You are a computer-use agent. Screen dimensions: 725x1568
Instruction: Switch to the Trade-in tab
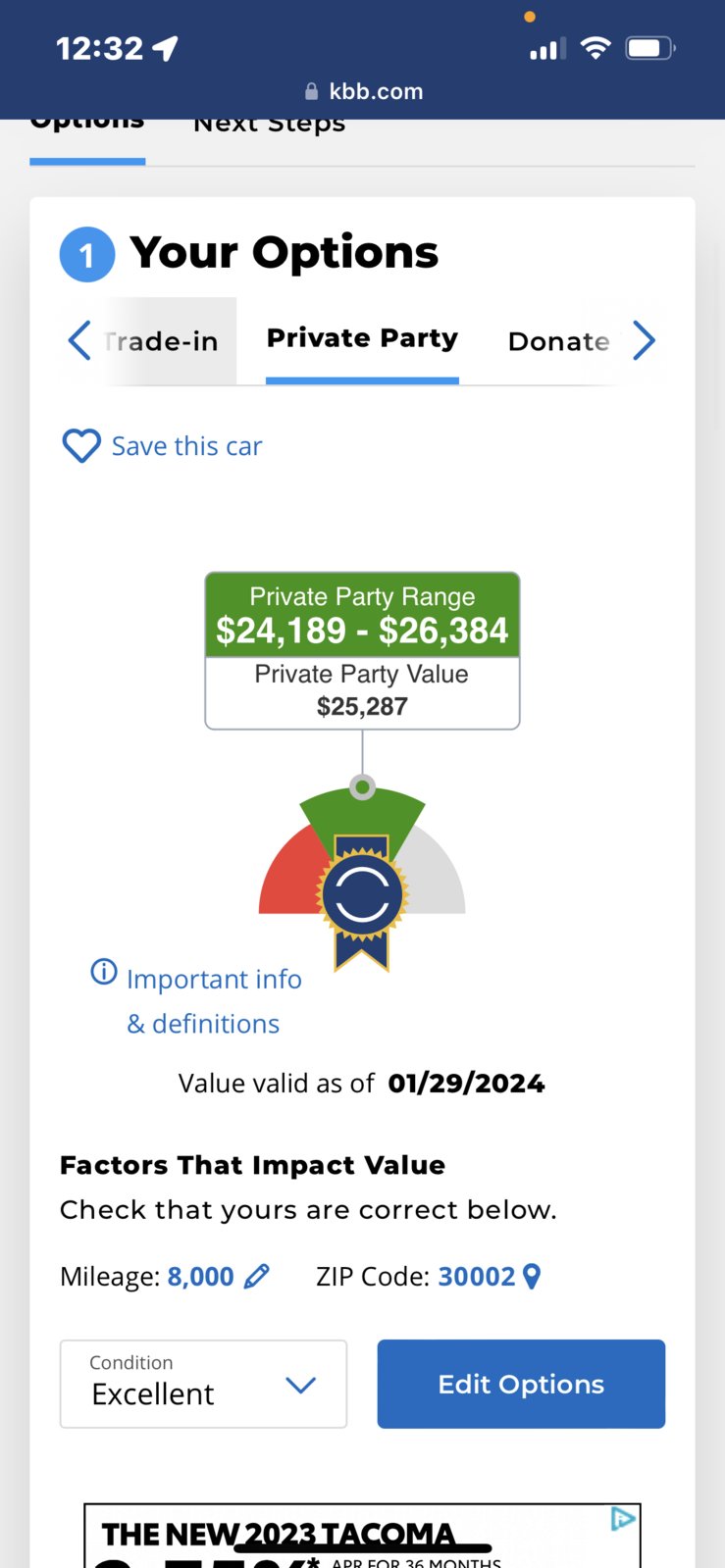162,341
